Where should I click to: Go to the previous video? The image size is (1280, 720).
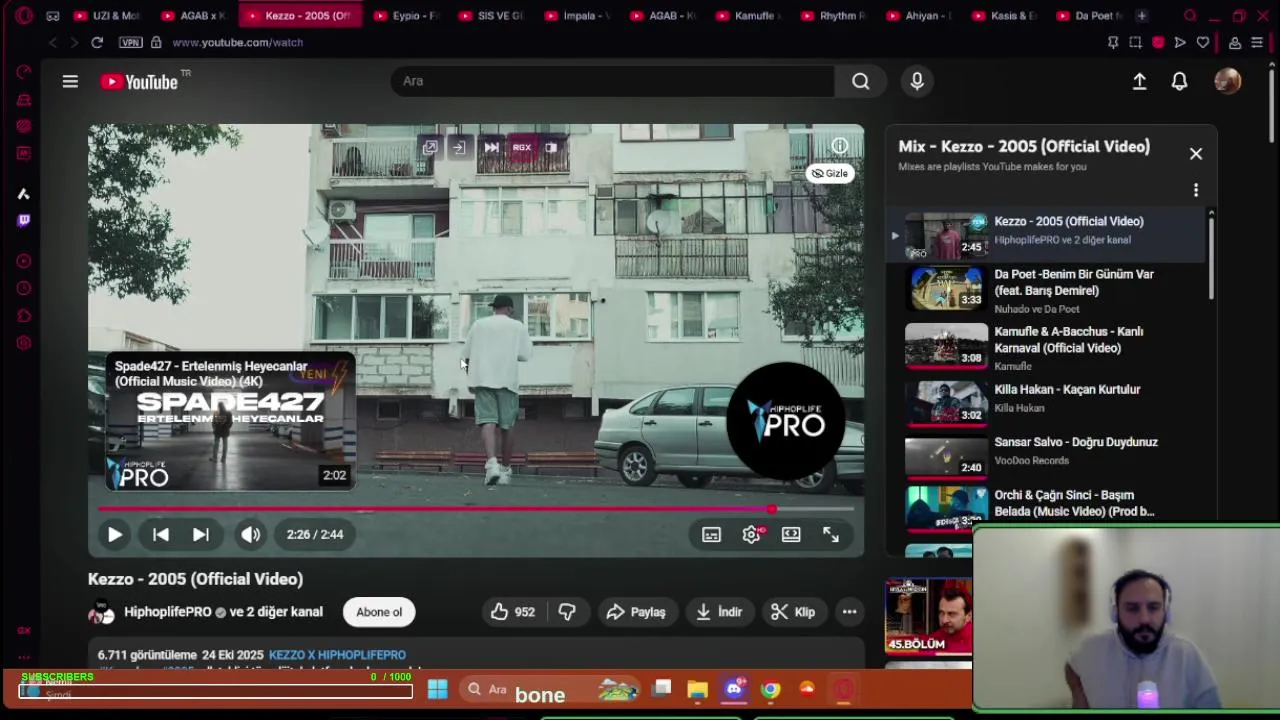pos(160,535)
